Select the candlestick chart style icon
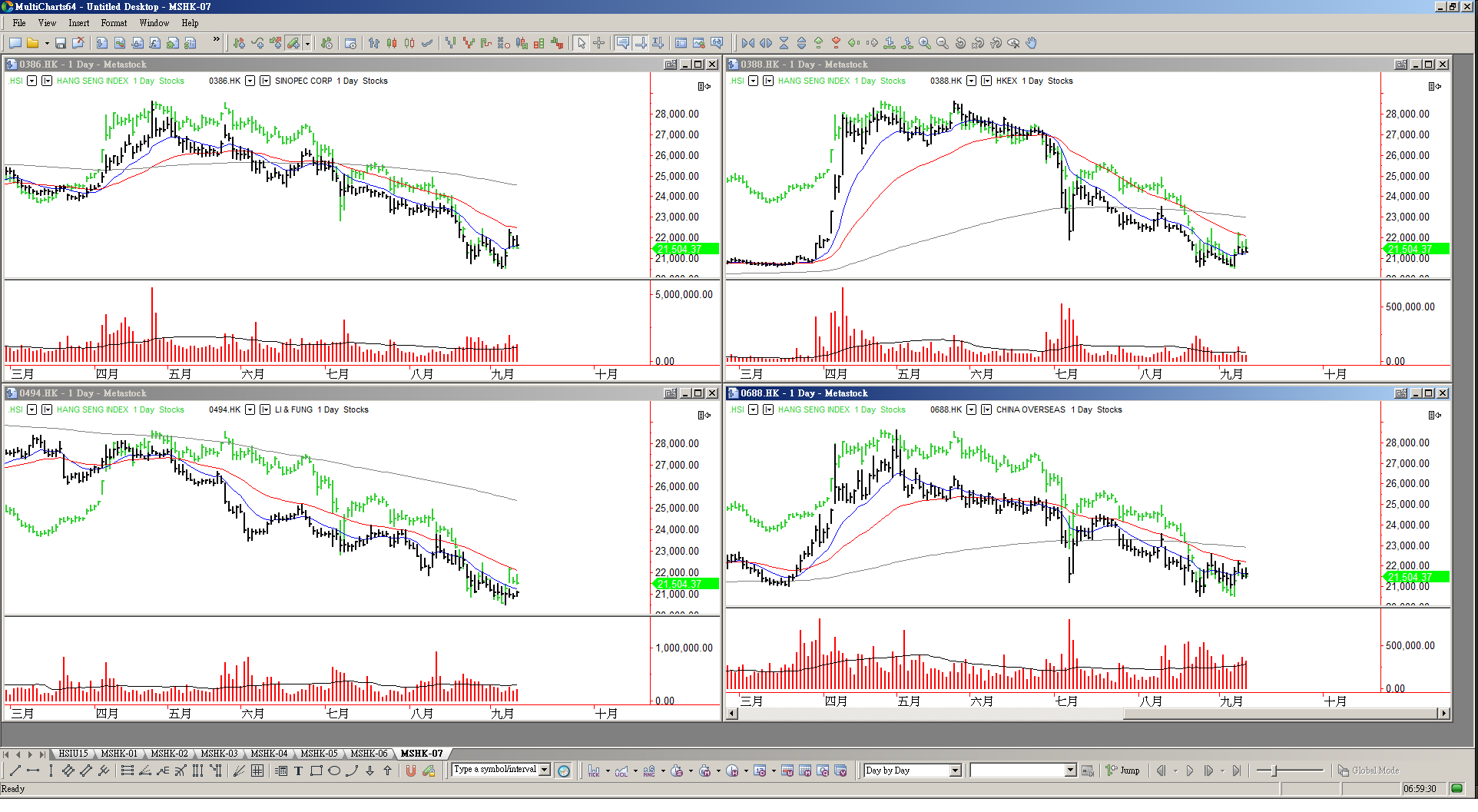The height and width of the screenshot is (812, 1478). pos(392,43)
